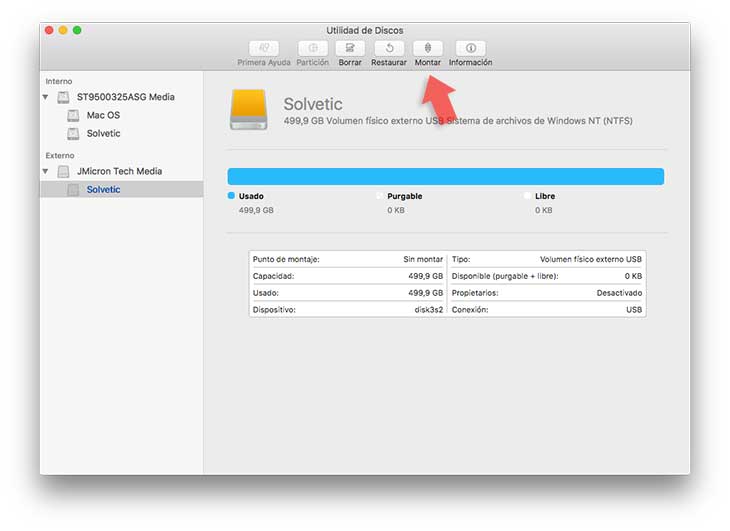Image resolution: width=730 pixels, height=531 pixels.
Task: Click the Disponible (purgable + libre) label
Action: click(x=505, y=276)
